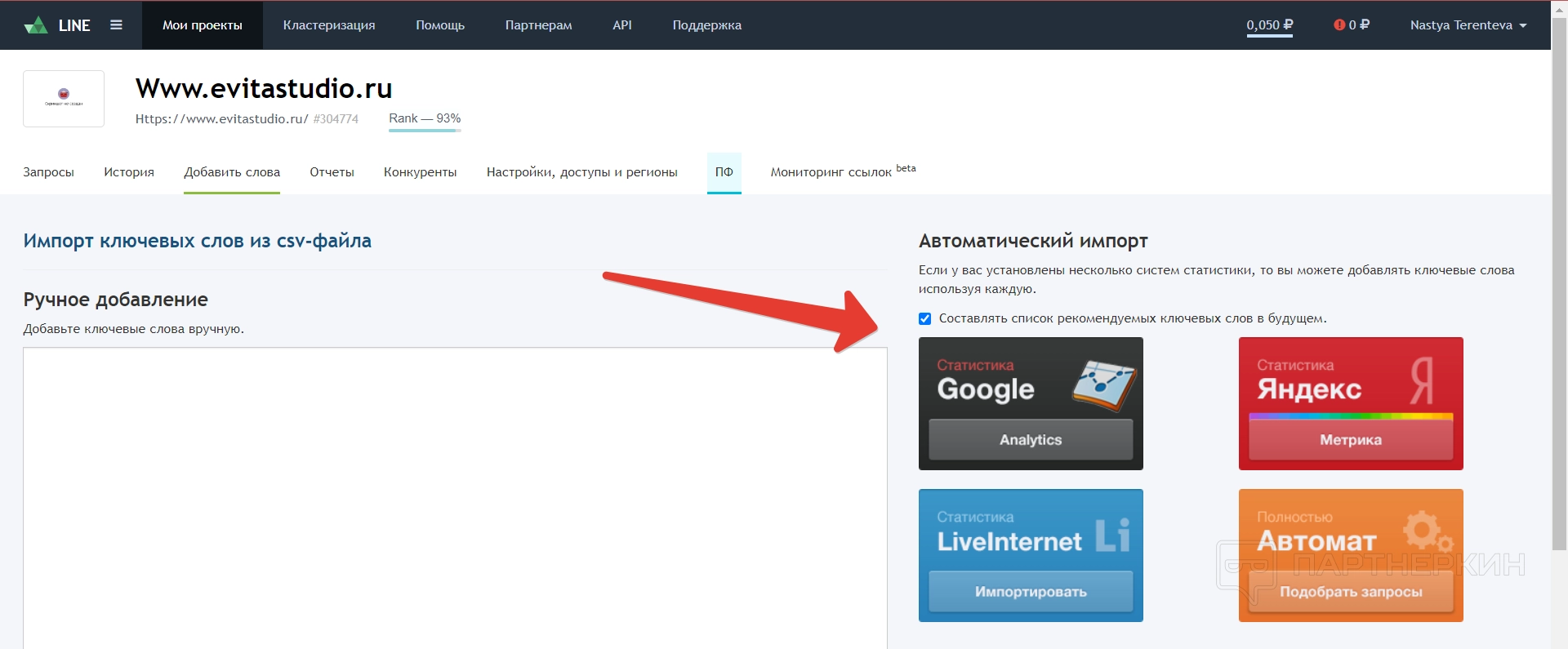The height and width of the screenshot is (649, 1568).
Task: Click the Ручное добавление heading
Action: pos(116,300)
